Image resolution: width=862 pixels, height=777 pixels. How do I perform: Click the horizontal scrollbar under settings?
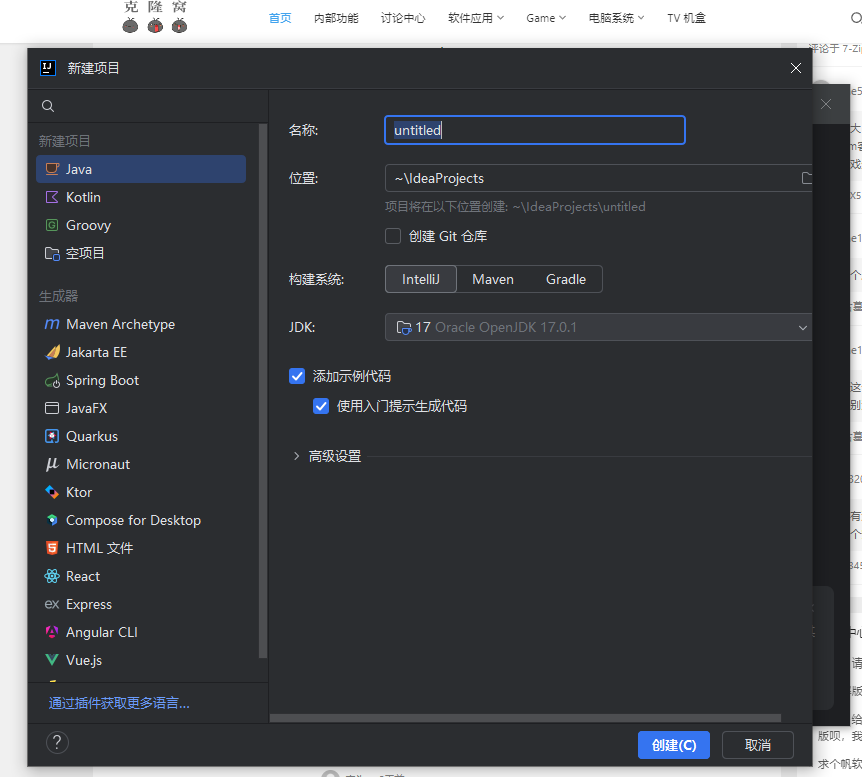[x=525, y=718]
